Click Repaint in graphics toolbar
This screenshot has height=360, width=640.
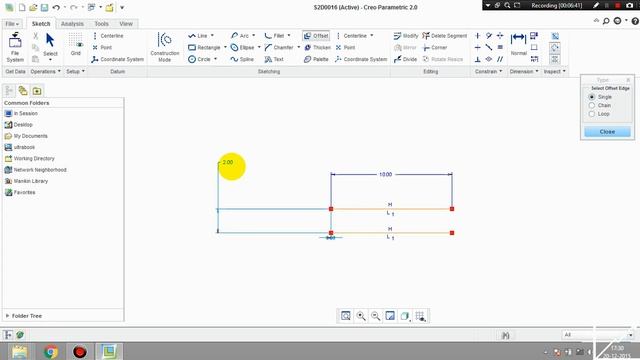coord(390,316)
